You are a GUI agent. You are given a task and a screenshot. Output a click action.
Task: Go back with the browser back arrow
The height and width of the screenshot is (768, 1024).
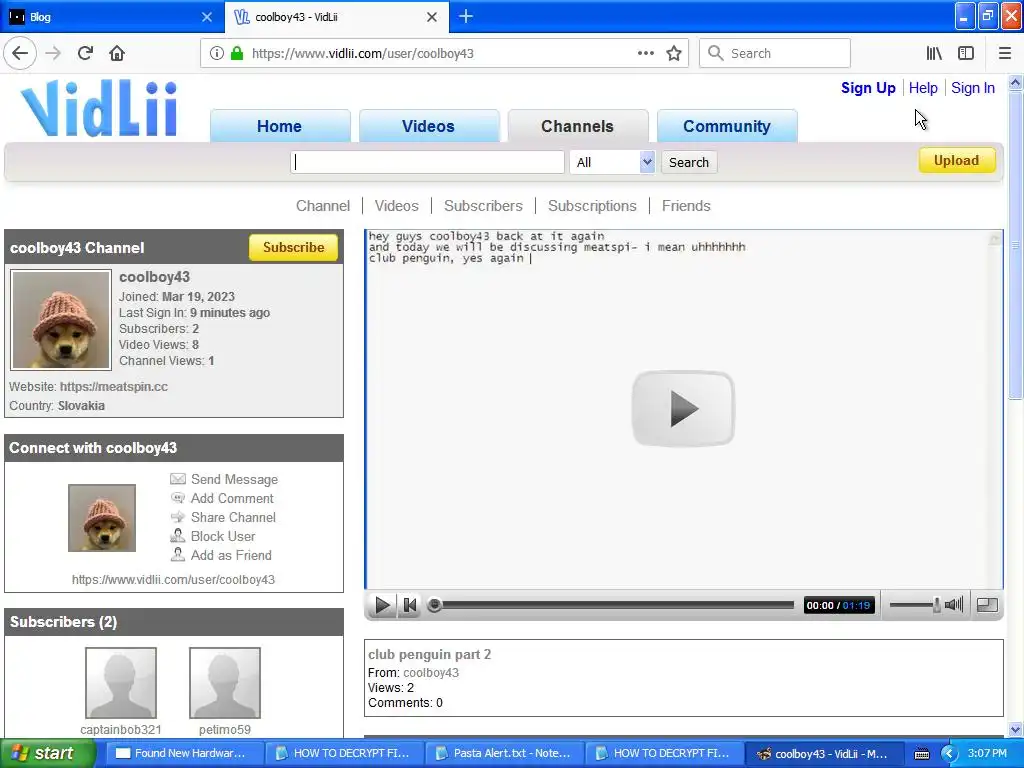click(x=20, y=54)
